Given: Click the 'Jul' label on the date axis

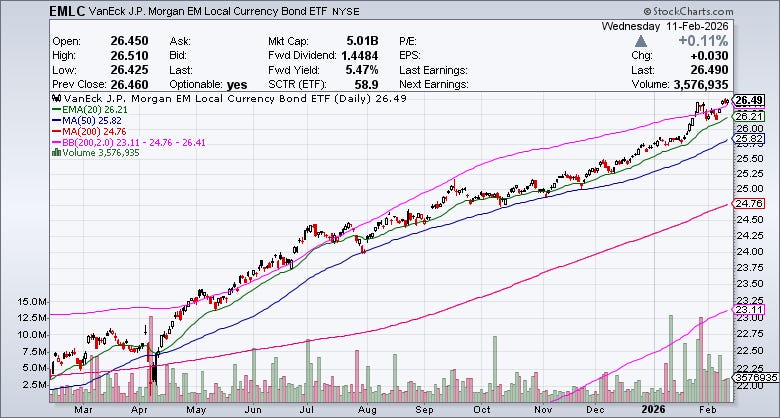Looking at the screenshot, I should pos(307,410).
